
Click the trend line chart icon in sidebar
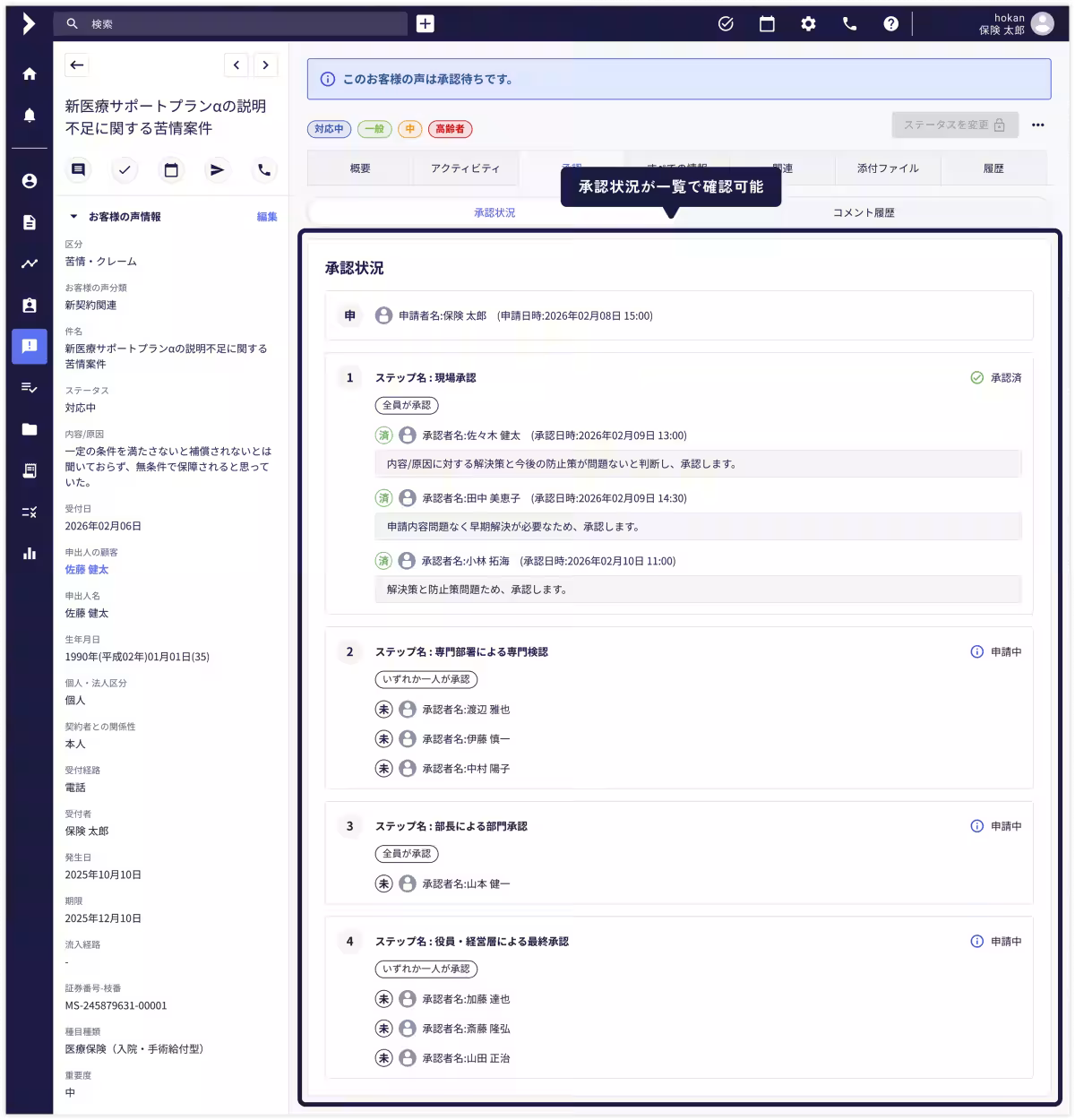[29, 263]
